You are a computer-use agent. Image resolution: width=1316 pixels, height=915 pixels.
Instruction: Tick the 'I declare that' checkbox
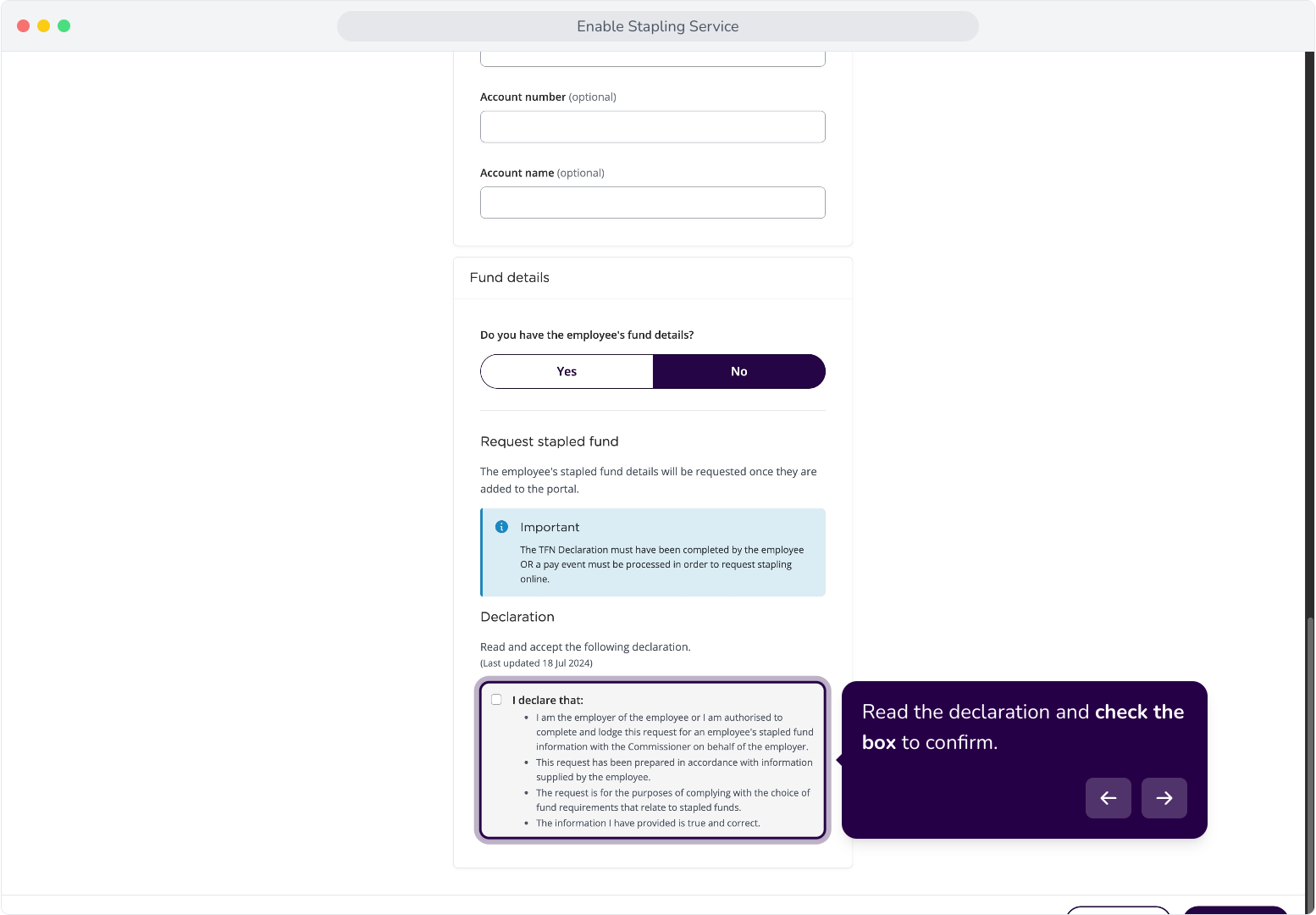click(497, 700)
